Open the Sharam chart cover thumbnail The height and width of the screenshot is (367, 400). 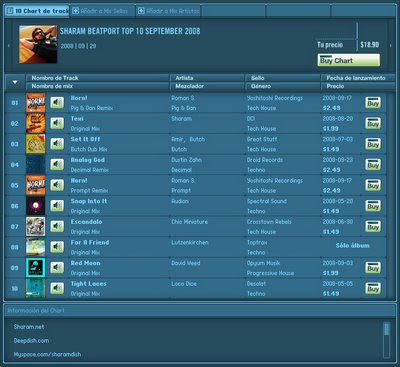[x=38, y=44]
